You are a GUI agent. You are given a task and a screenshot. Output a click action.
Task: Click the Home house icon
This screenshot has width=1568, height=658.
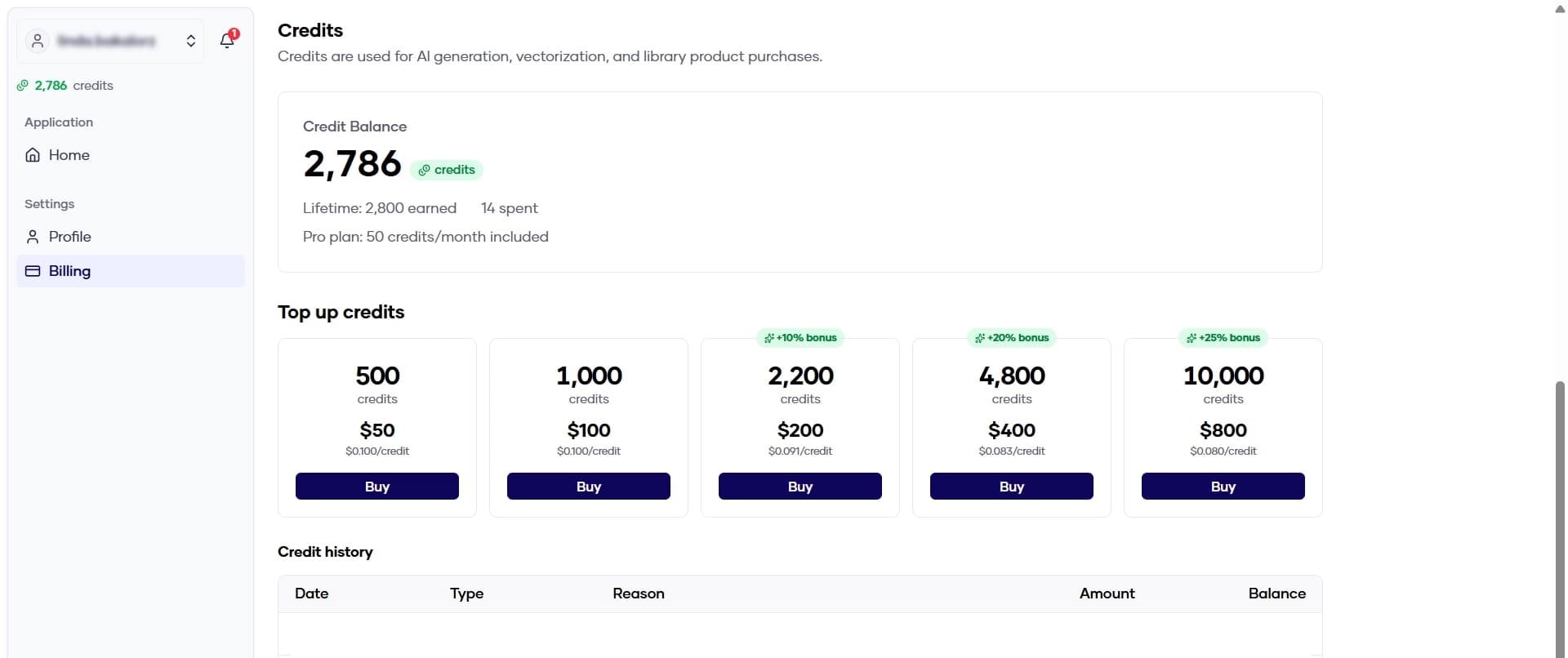coord(33,155)
